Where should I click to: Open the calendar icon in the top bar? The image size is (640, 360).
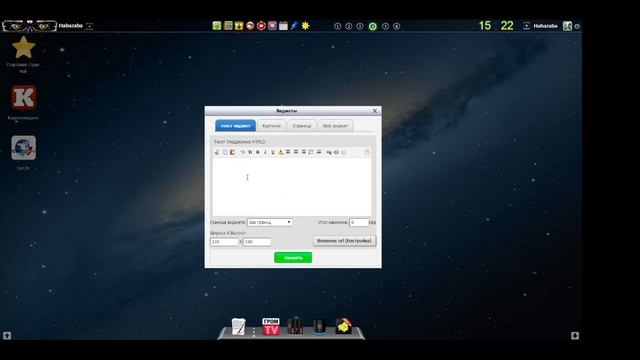[283, 26]
